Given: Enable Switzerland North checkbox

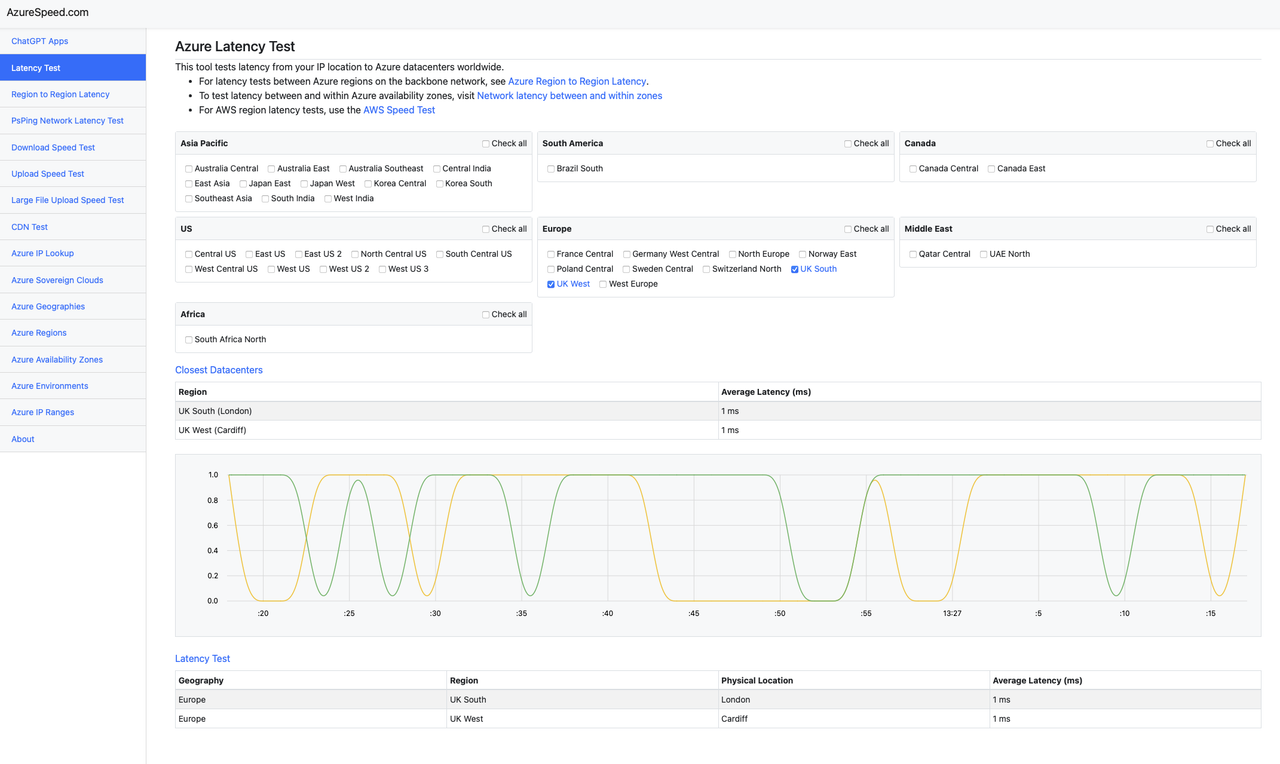Looking at the screenshot, I should (x=707, y=269).
